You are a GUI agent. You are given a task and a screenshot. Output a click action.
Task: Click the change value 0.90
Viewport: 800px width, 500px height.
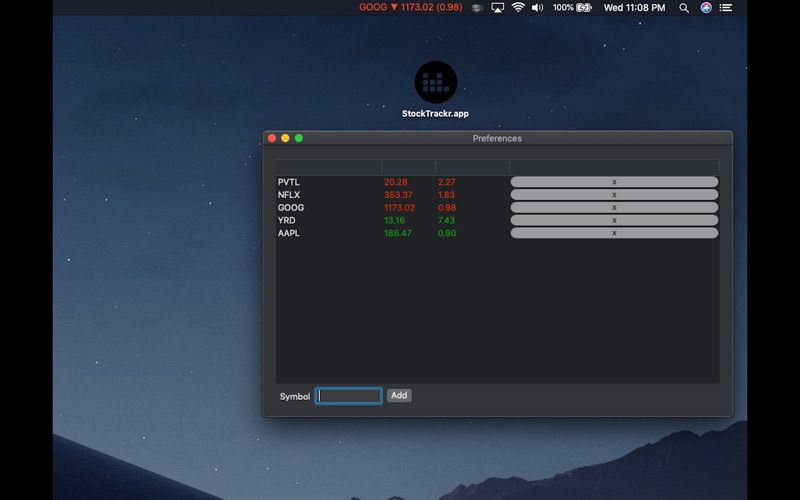tap(447, 233)
